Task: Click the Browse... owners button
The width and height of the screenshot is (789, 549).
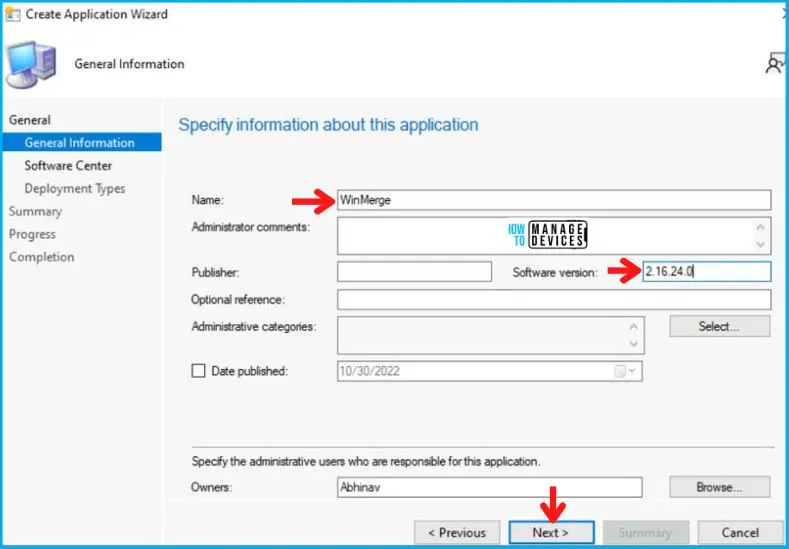Action: tap(720, 487)
